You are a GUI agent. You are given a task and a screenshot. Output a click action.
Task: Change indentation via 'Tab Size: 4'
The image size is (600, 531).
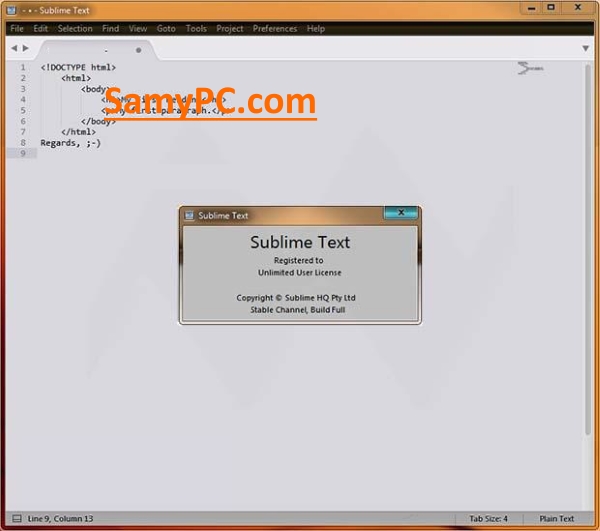click(x=488, y=518)
